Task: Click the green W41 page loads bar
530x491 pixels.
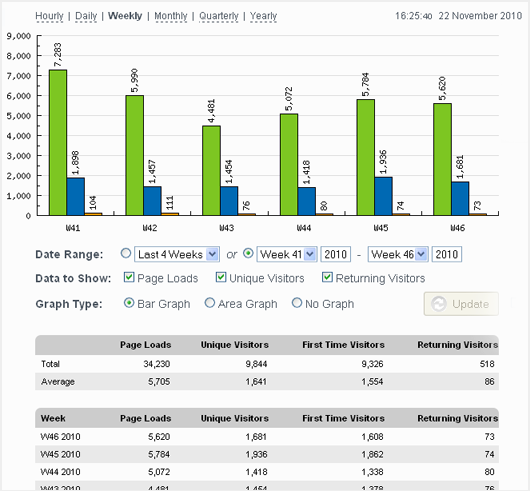Action: (58, 143)
